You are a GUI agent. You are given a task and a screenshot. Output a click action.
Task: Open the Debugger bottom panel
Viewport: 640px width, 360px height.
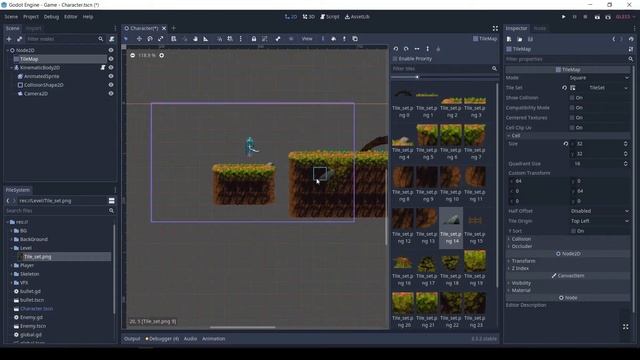coord(162,339)
